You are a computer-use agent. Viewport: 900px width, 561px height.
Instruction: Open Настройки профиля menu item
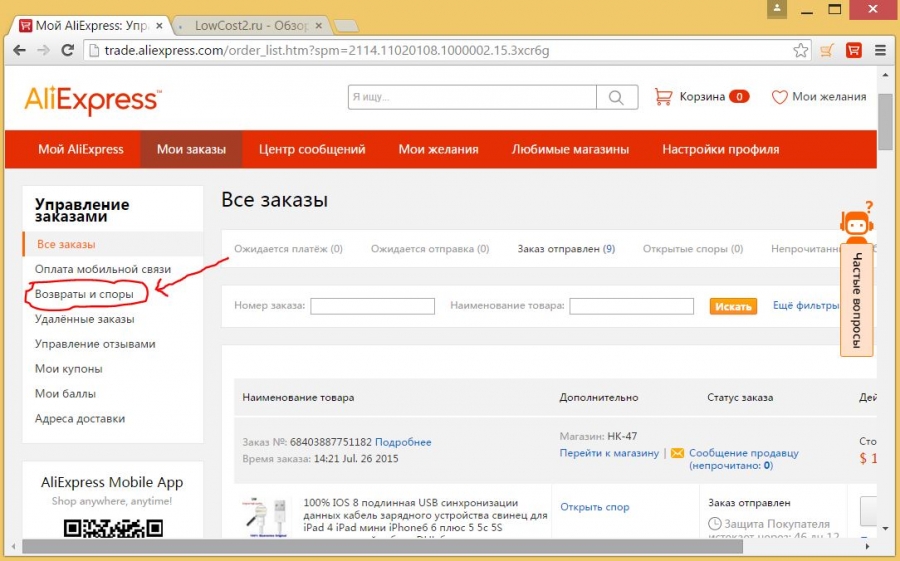point(721,149)
